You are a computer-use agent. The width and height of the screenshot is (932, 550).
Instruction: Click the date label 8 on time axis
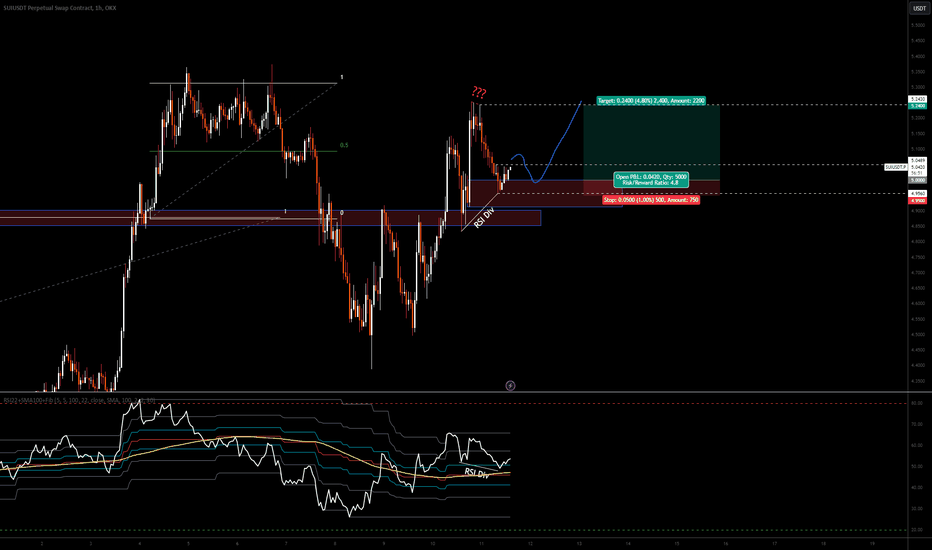[x=335, y=543]
